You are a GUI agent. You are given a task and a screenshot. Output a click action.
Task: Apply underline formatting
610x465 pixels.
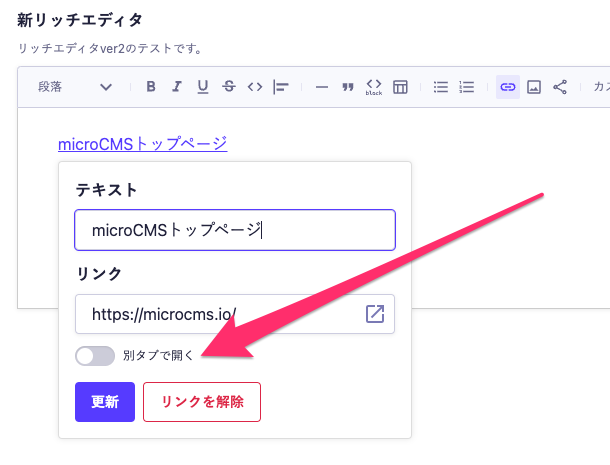[203, 87]
